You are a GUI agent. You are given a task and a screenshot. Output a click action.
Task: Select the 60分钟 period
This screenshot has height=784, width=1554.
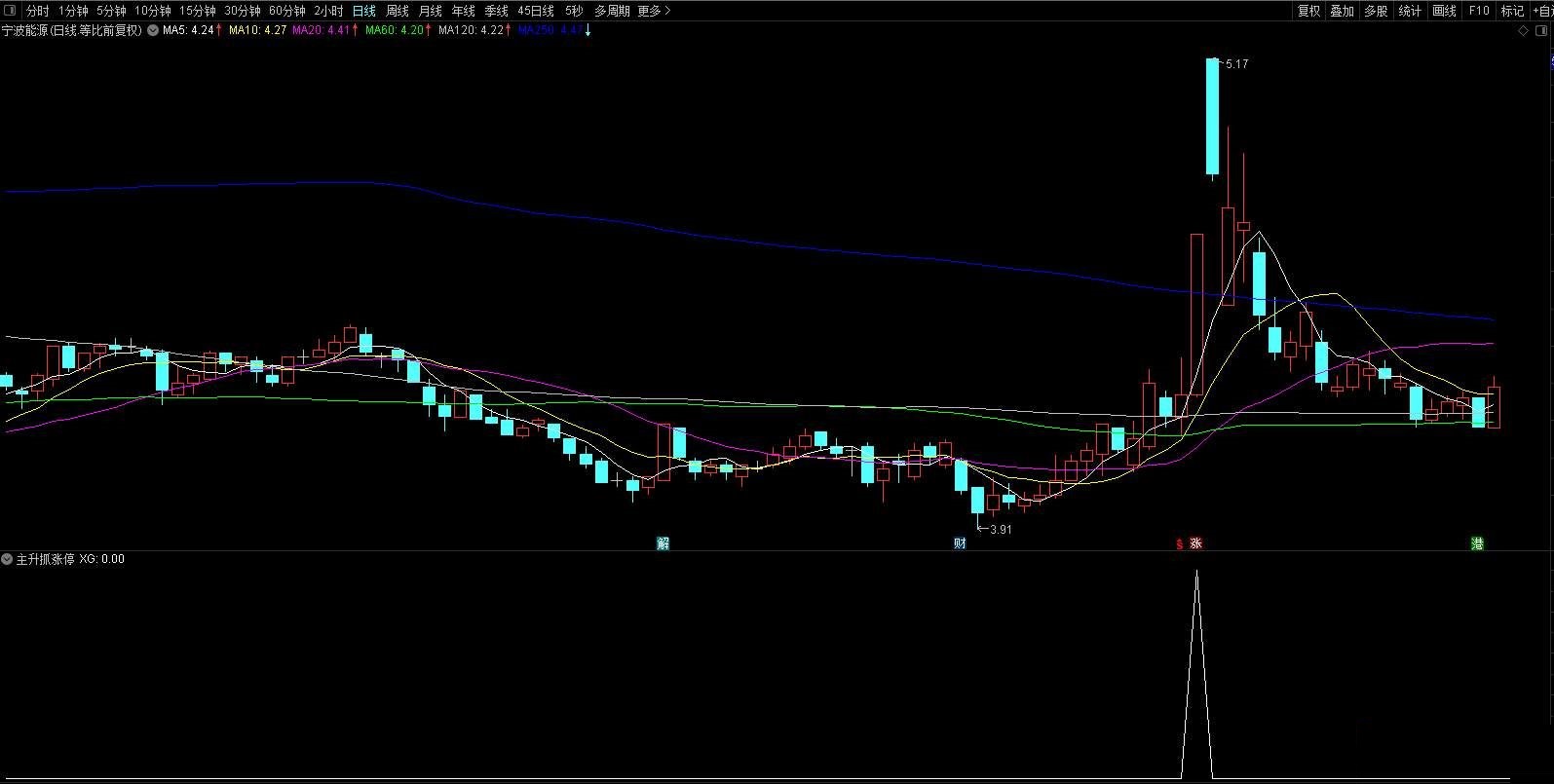coord(287,11)
